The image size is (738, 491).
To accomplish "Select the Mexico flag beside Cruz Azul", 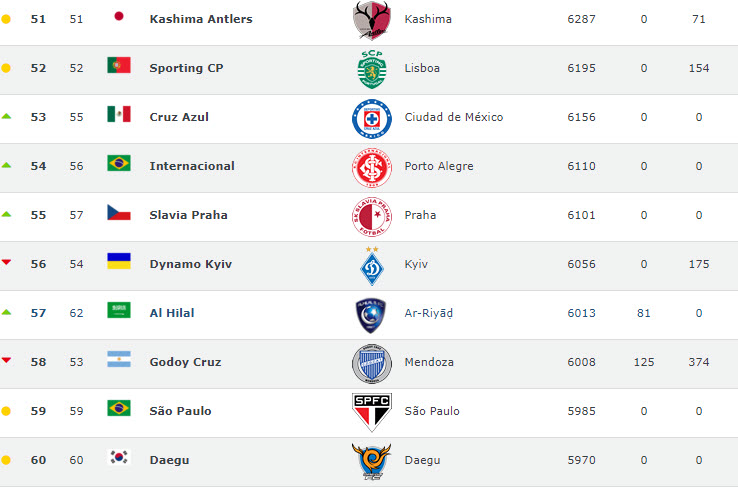I will tap(119, 114).
